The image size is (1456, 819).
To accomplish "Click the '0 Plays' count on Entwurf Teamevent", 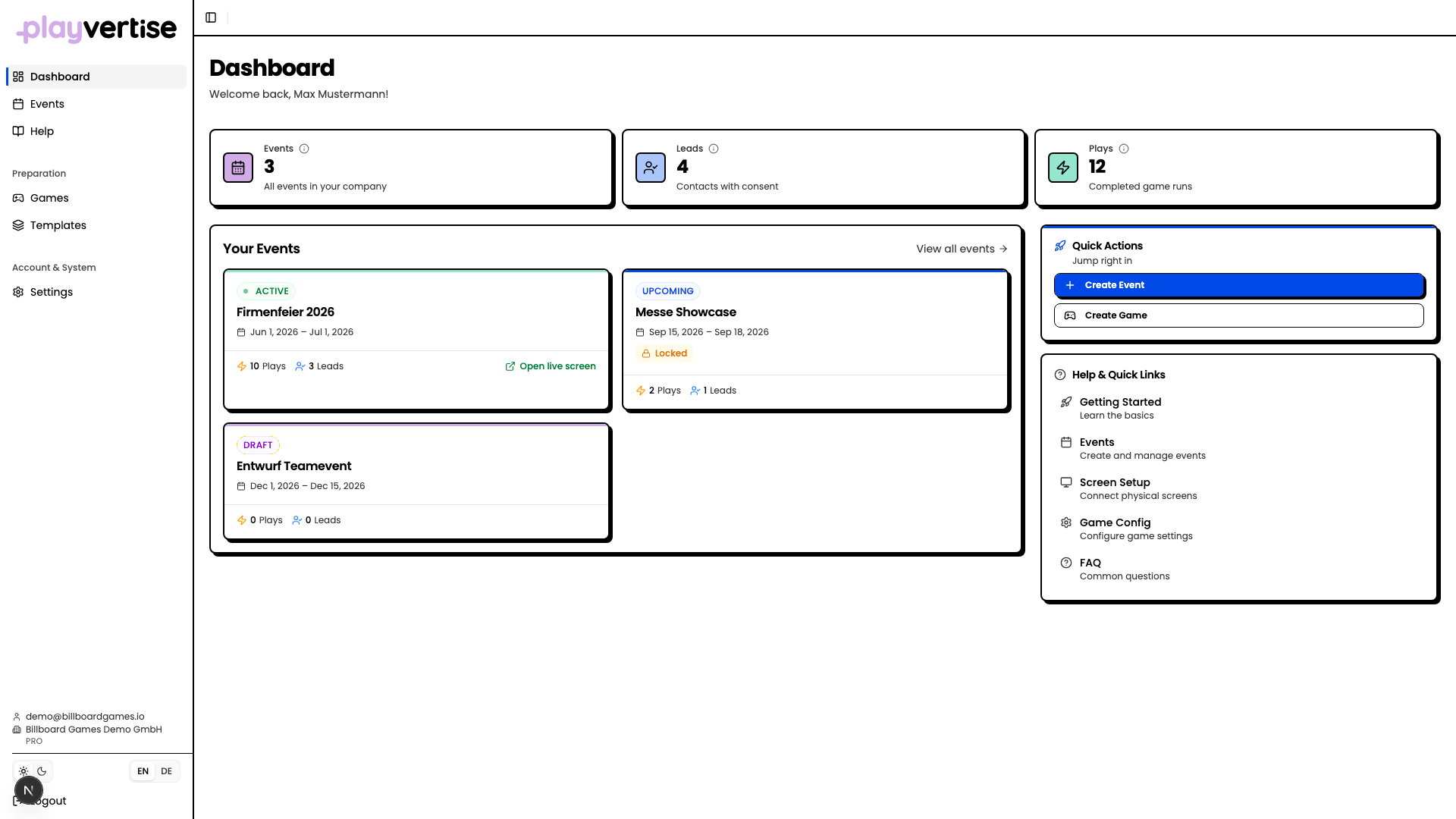I will pyautogui.click(x=260, y=520).
